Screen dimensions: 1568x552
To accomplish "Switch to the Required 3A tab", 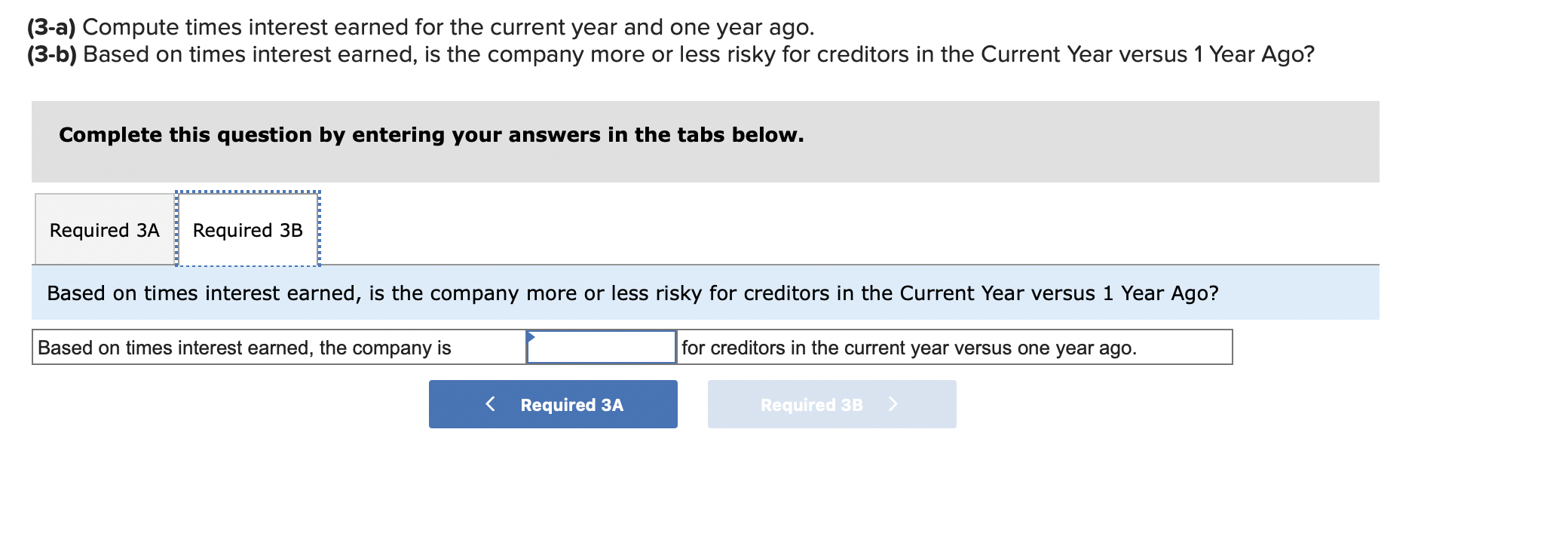I will click(103, 229).
